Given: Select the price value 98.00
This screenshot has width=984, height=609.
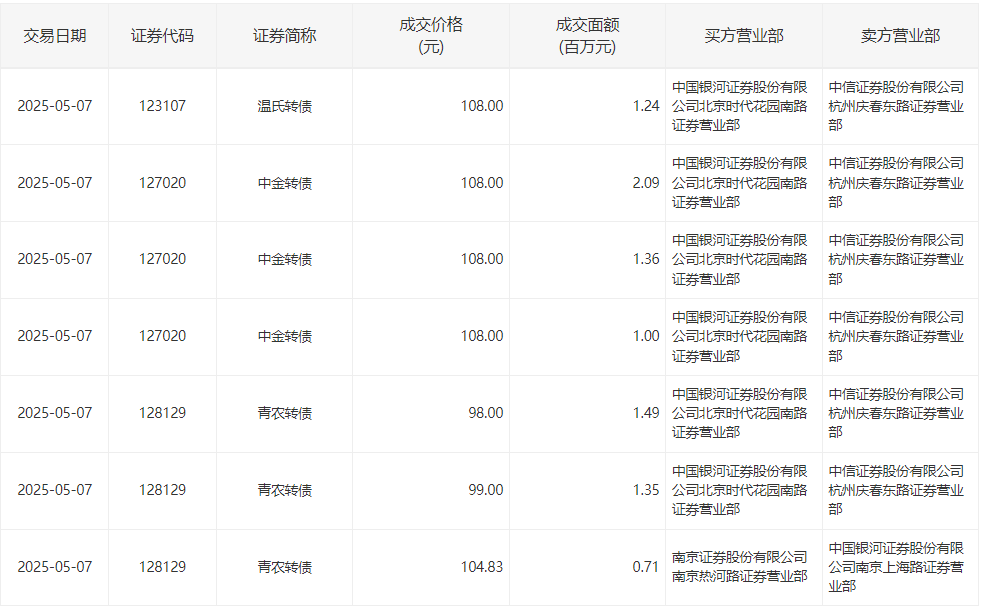Looking at the screenshot, I should pyautogui.click(x=486, y=412).
